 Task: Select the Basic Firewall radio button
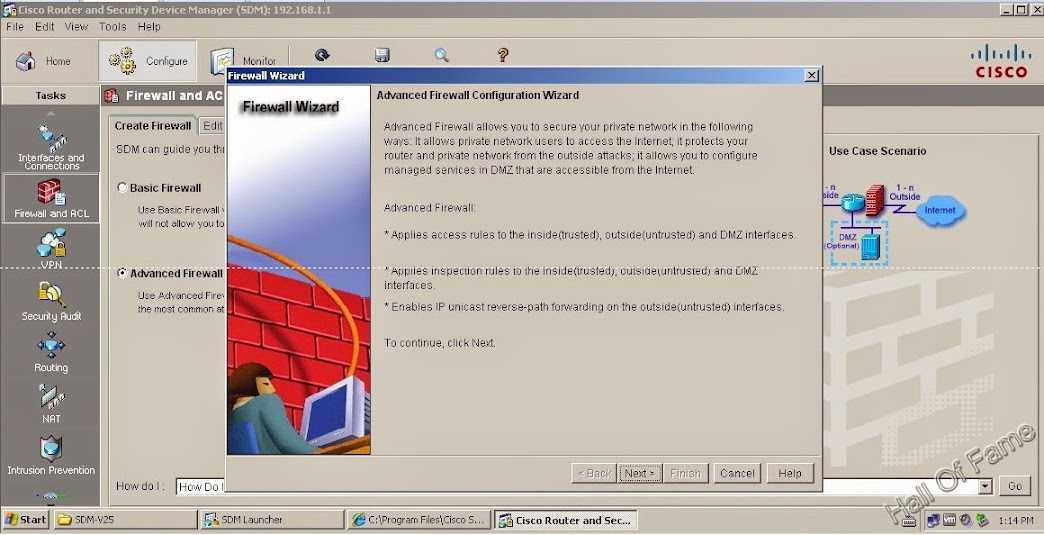122,188
